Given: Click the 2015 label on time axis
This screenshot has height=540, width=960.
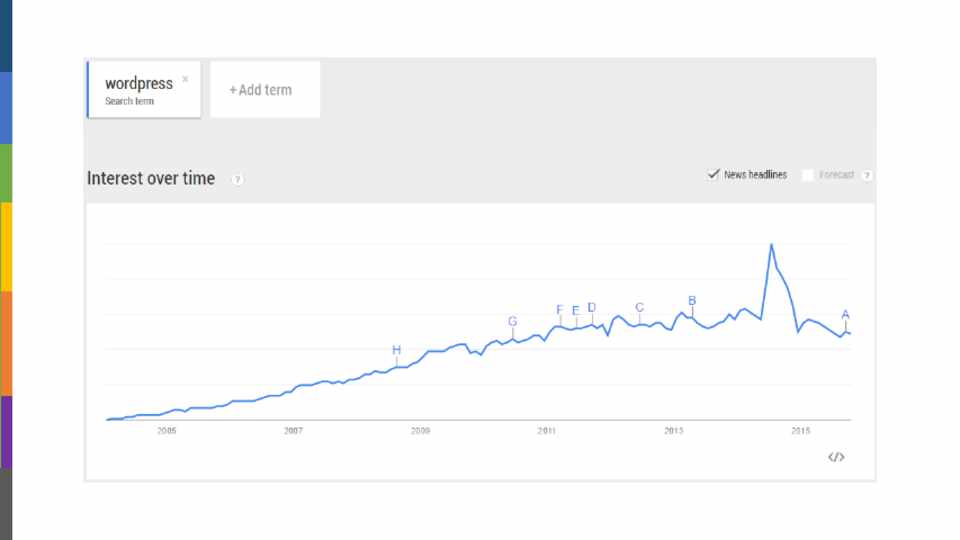Looking at the screenshot, I should pyautogui.click(x=800, y=431).
